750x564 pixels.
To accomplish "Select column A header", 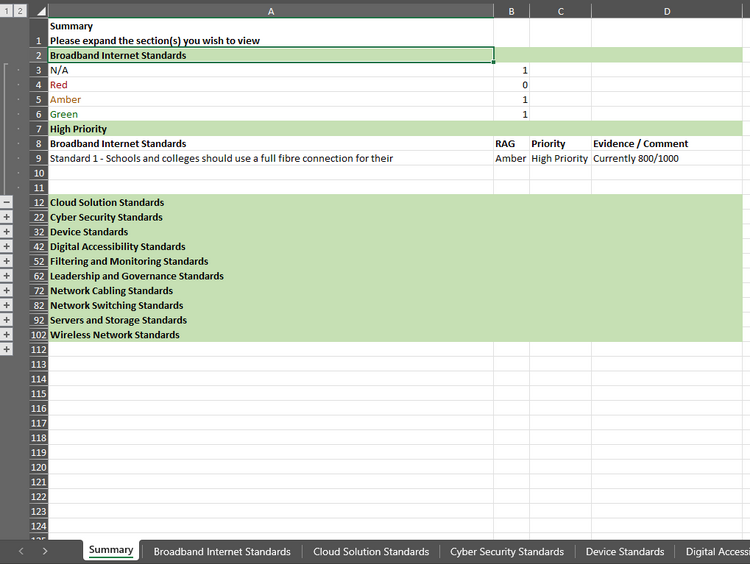I will (x=271, y=11).
